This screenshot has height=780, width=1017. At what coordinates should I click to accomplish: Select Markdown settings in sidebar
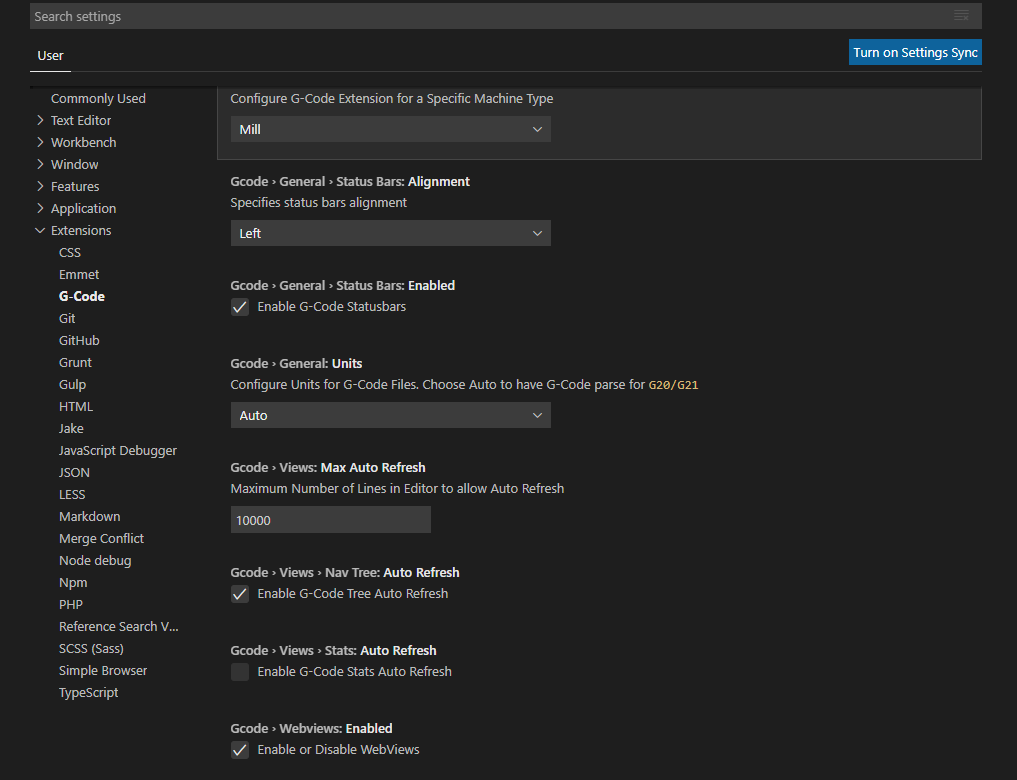tap(89, 516)
